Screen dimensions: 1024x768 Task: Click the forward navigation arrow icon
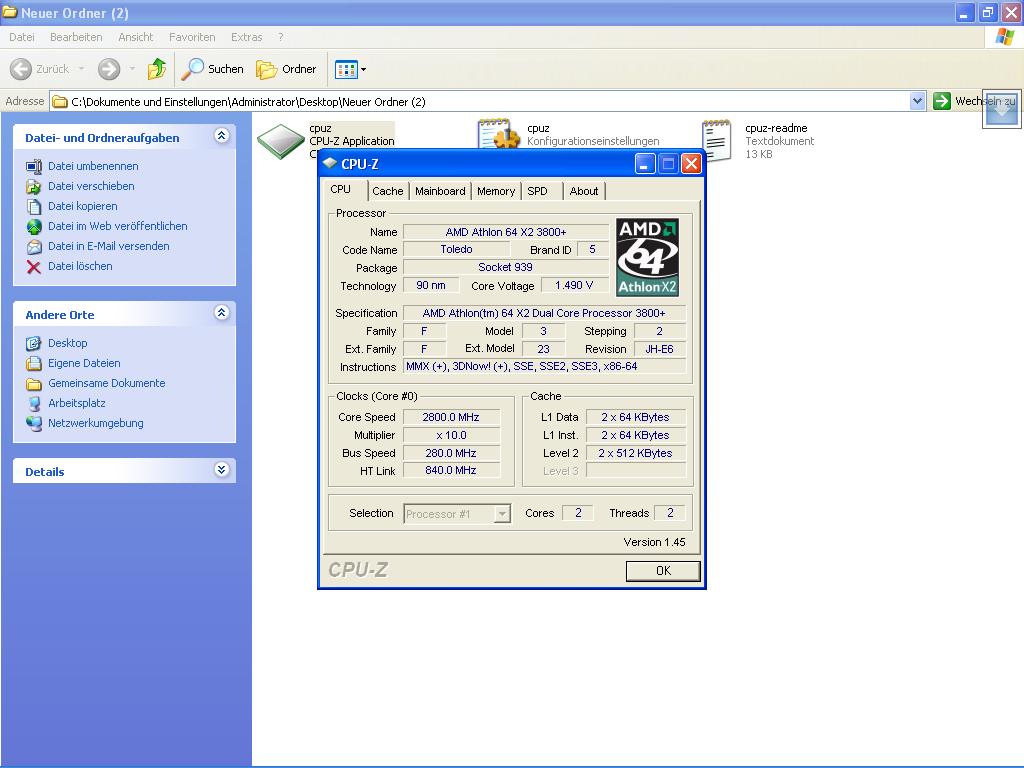109,69
